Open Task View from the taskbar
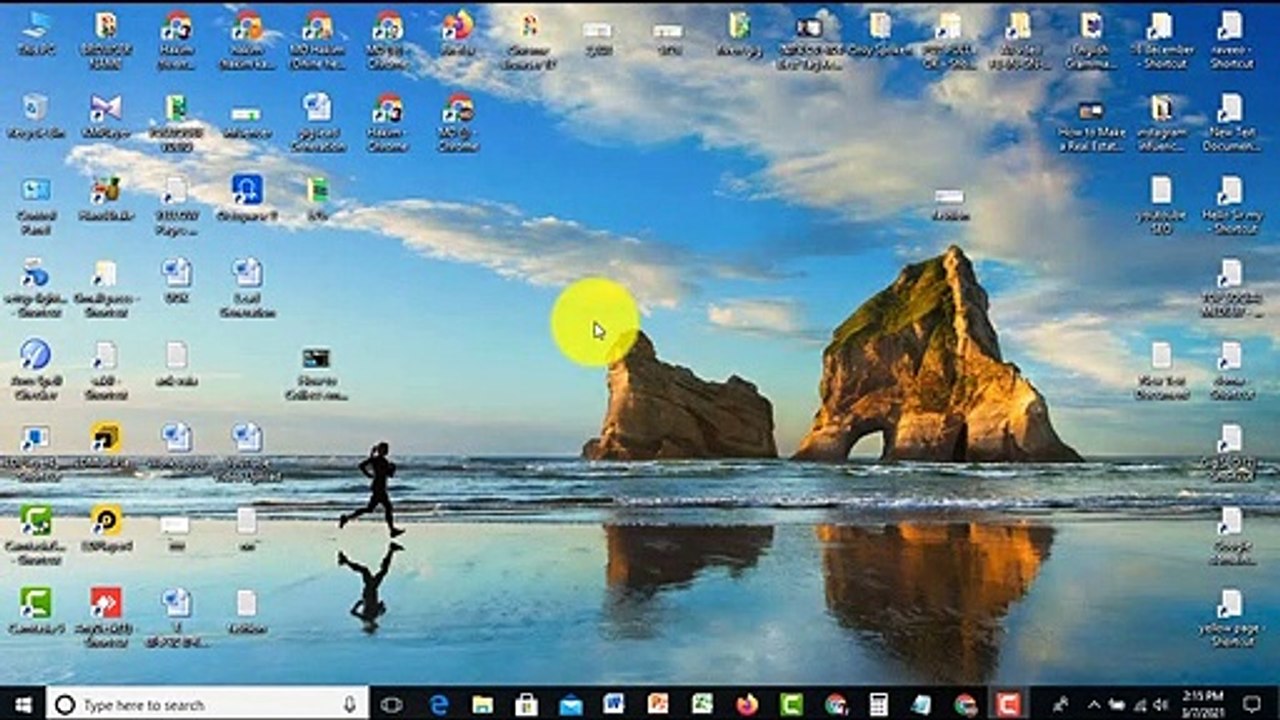Viewport: 1280px width, 720px height. tap(392, 704)
